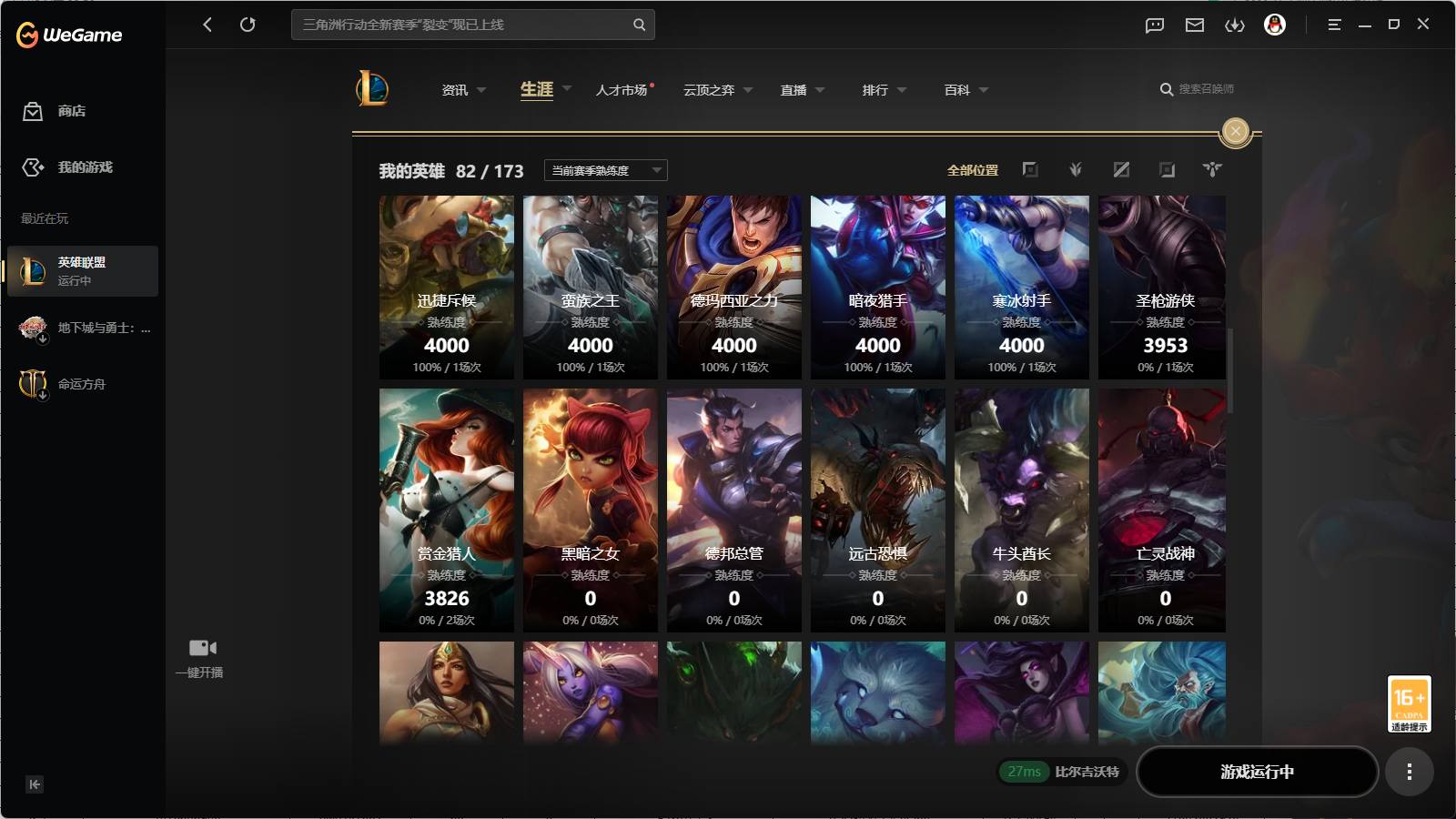This screenshot has height=819, width=1456.
Task: Open the 寒冰射手 hero card
Action: [1022, 288]
